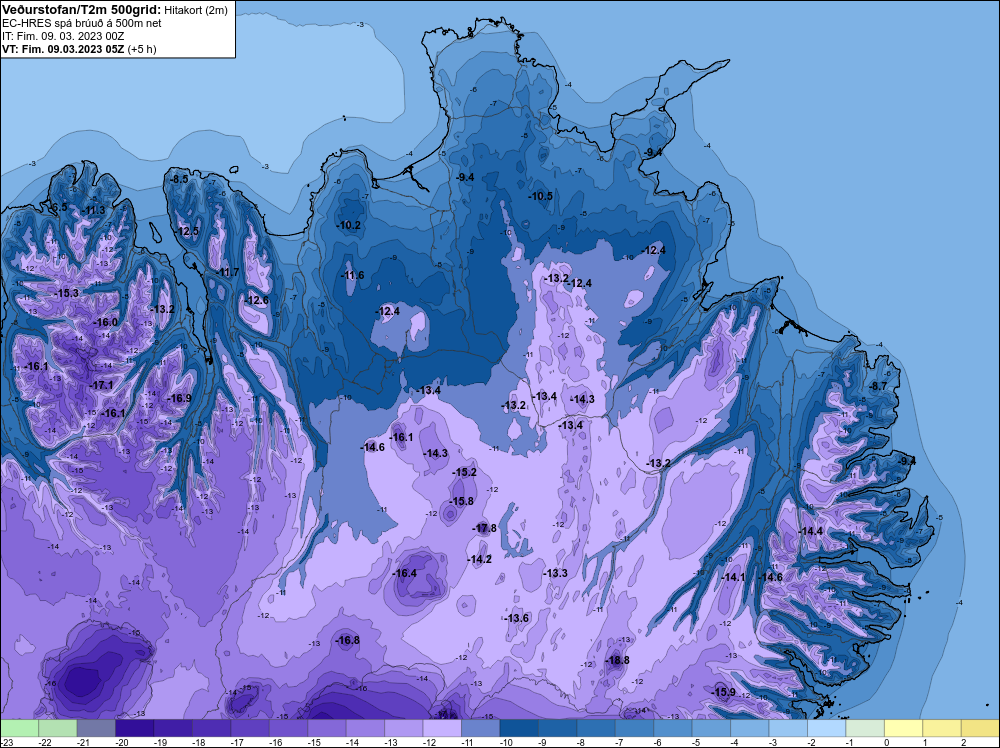
Task: Click the -18.8 temperature label
Action: (617, 660)
